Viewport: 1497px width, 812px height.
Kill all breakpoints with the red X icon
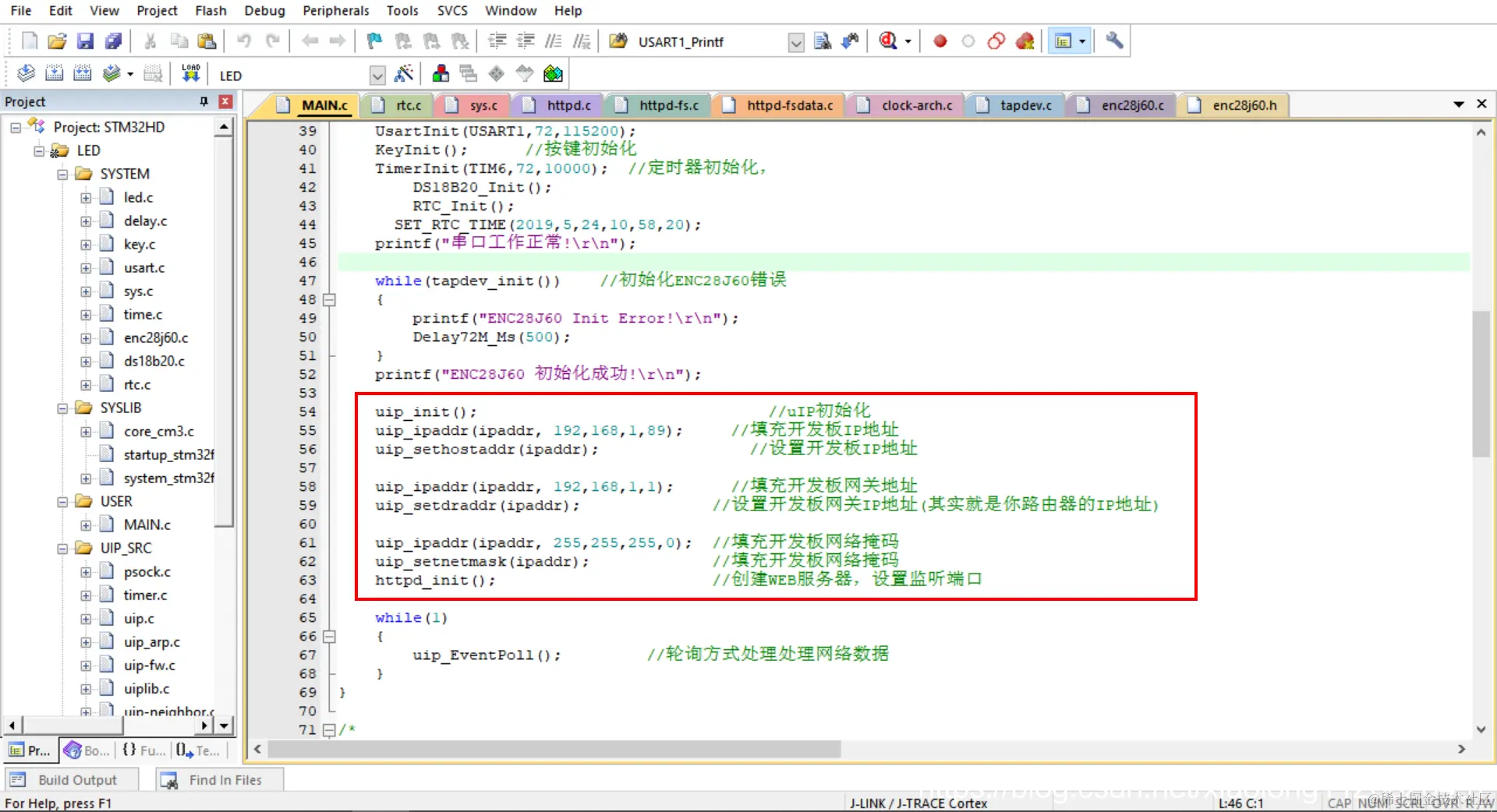pos(1025,41)
